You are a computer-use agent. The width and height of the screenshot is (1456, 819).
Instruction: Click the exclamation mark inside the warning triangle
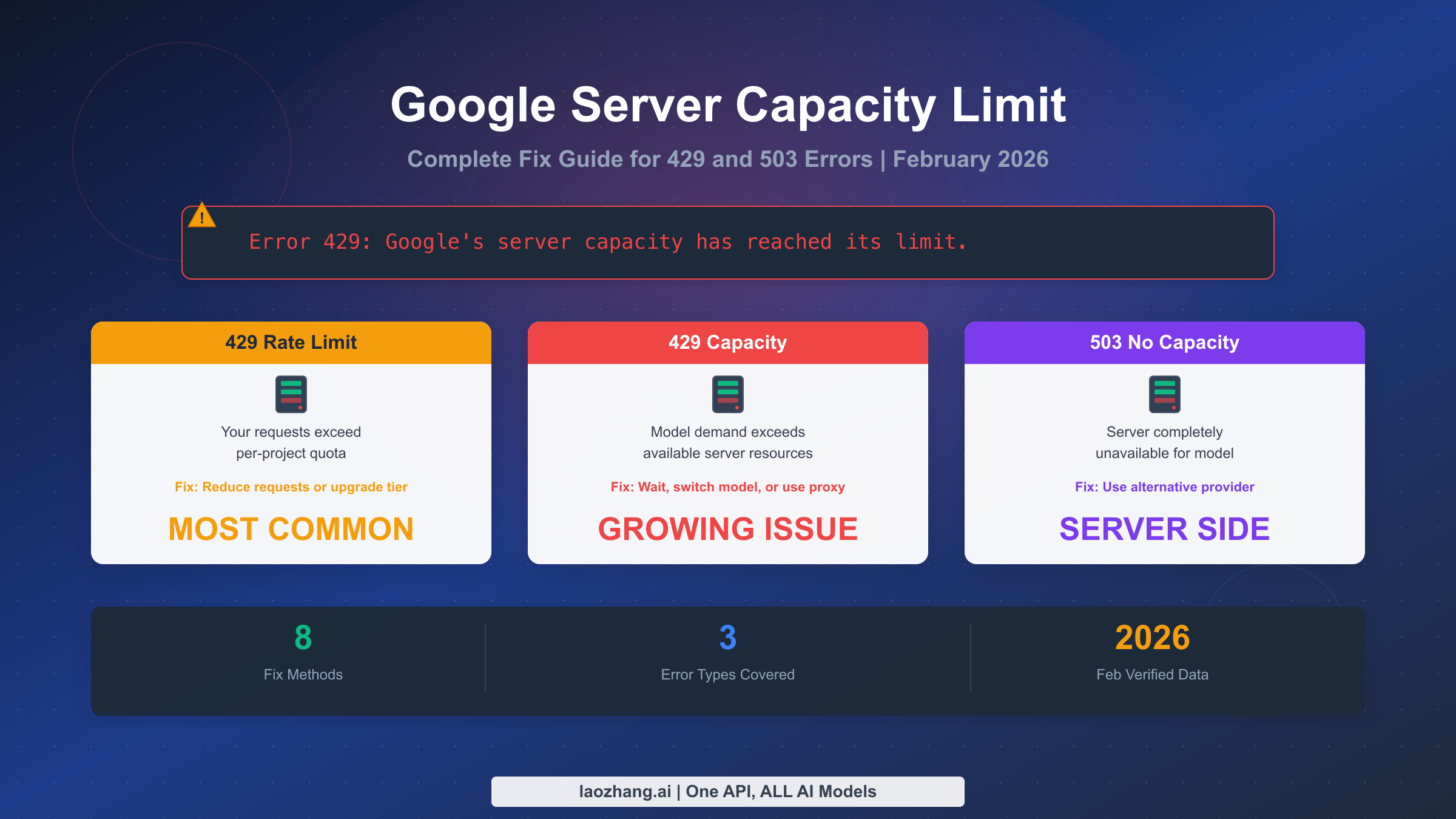[x=203, y=218]
